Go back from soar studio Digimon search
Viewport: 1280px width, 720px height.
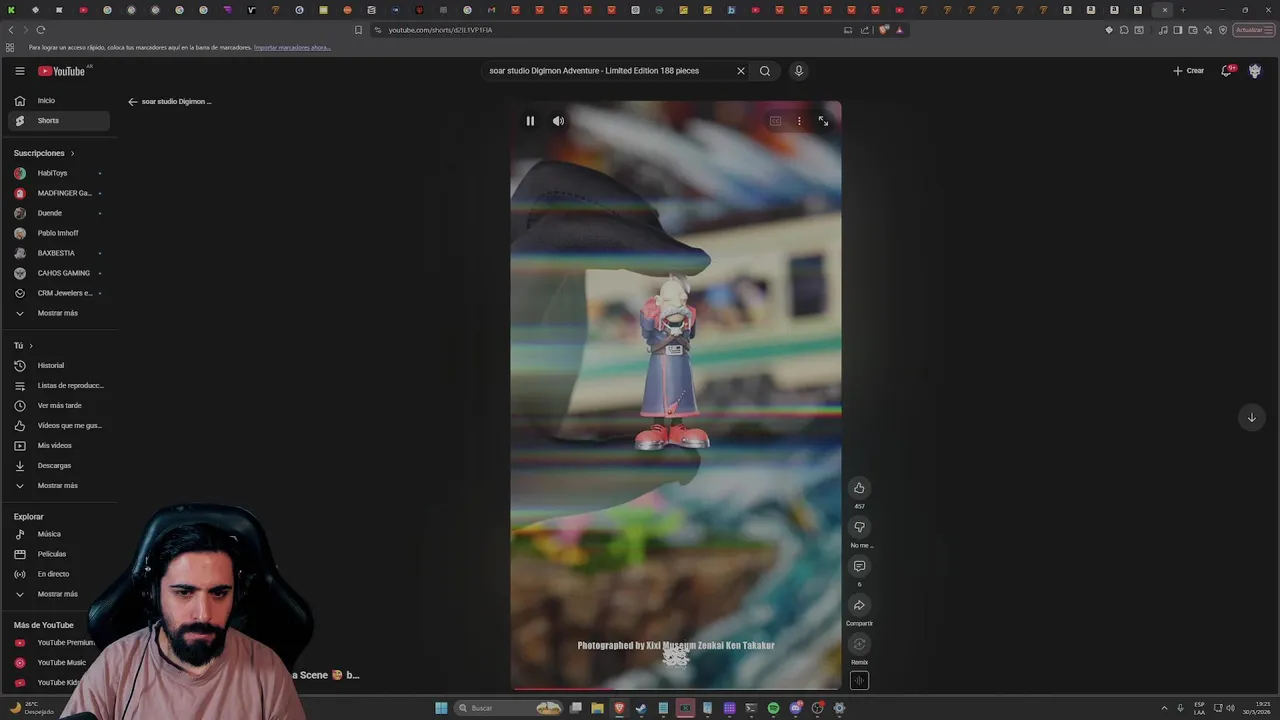[x=132, y=102]
